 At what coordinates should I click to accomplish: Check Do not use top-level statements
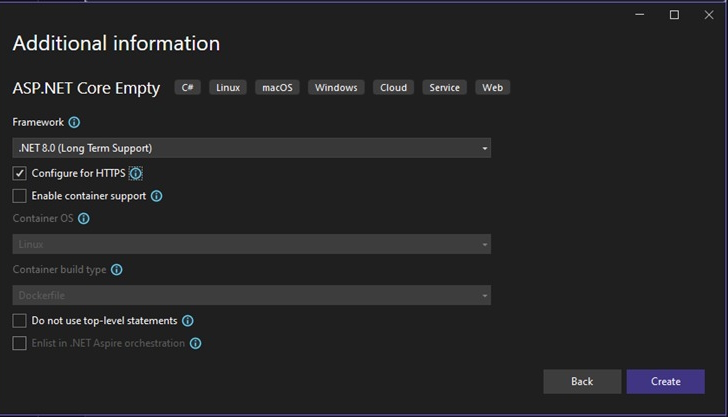click(x=20, y=321)
